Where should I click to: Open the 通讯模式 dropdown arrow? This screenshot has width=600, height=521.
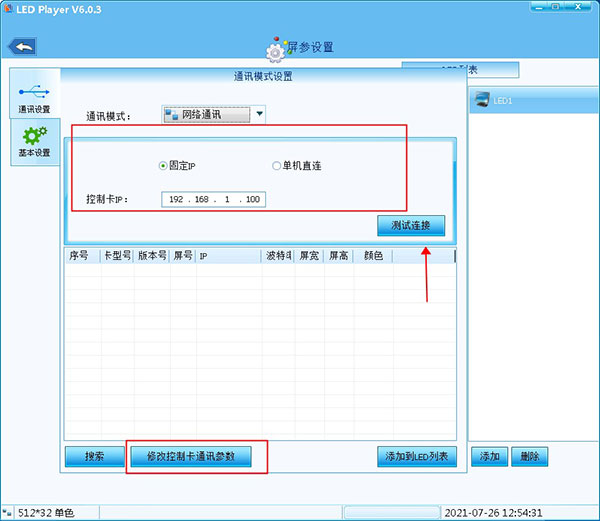point(259,114)
